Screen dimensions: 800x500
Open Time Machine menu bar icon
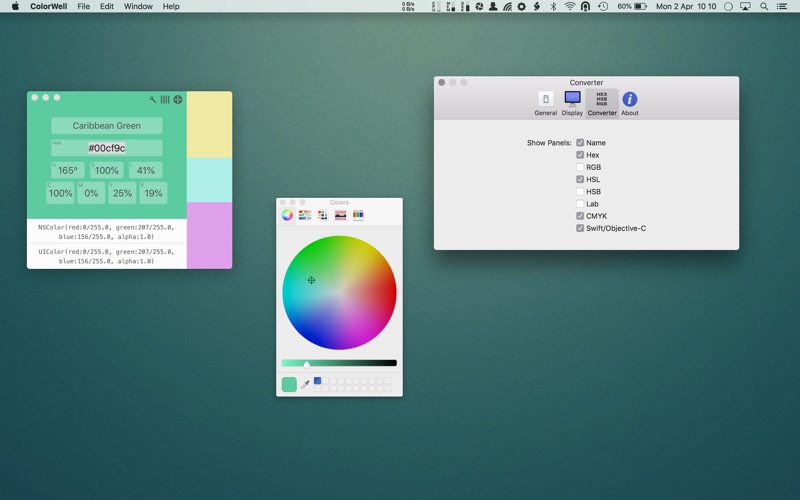pos(603,6)
